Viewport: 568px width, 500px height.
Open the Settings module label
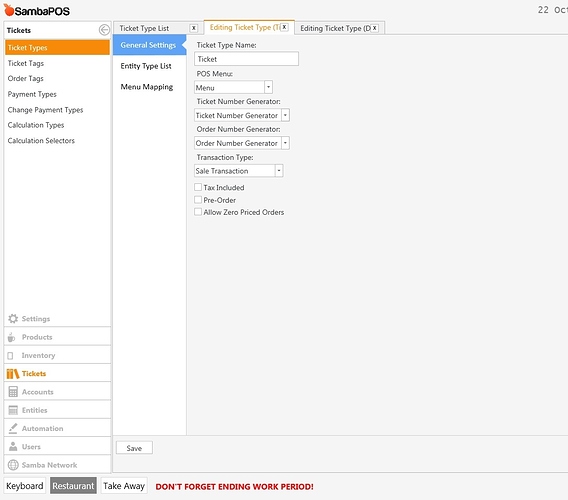pos(36,319)
